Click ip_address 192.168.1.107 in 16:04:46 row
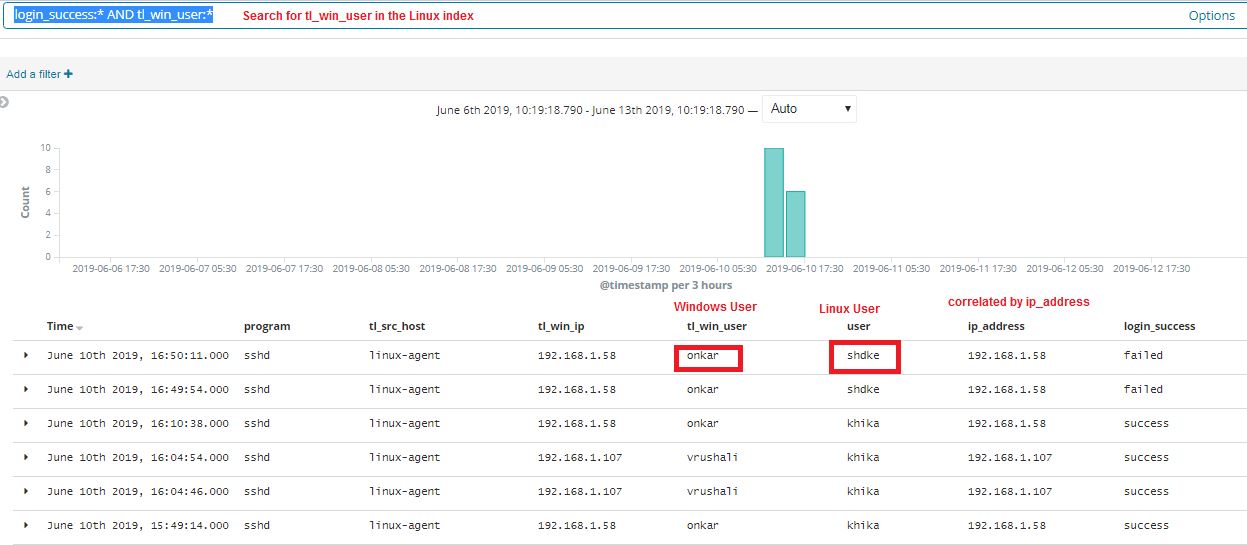The height and width of the screenshot is (545, 1247). point(1010,492)
